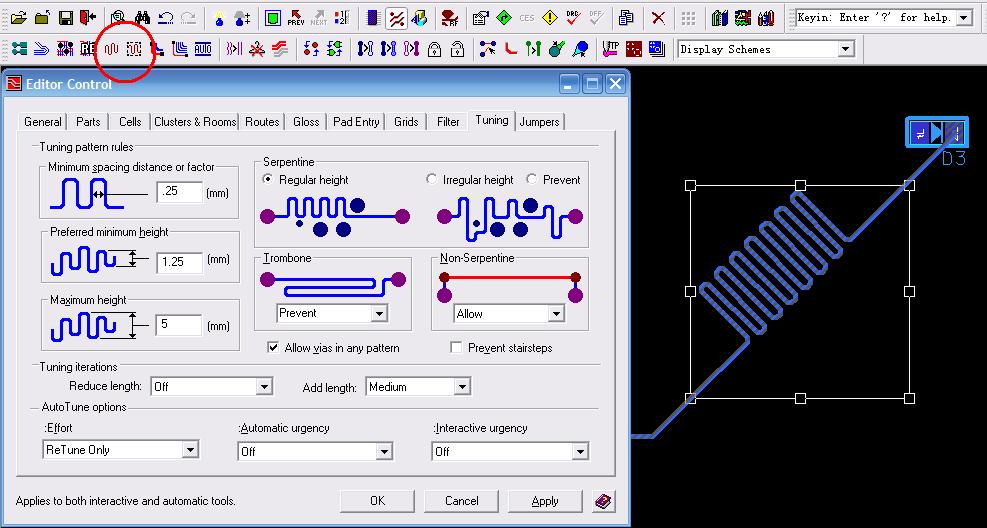Screen dimensions: 987x528
Task: Click the copy documents icon
Action: pyautogui.click(x=626, y=18)
